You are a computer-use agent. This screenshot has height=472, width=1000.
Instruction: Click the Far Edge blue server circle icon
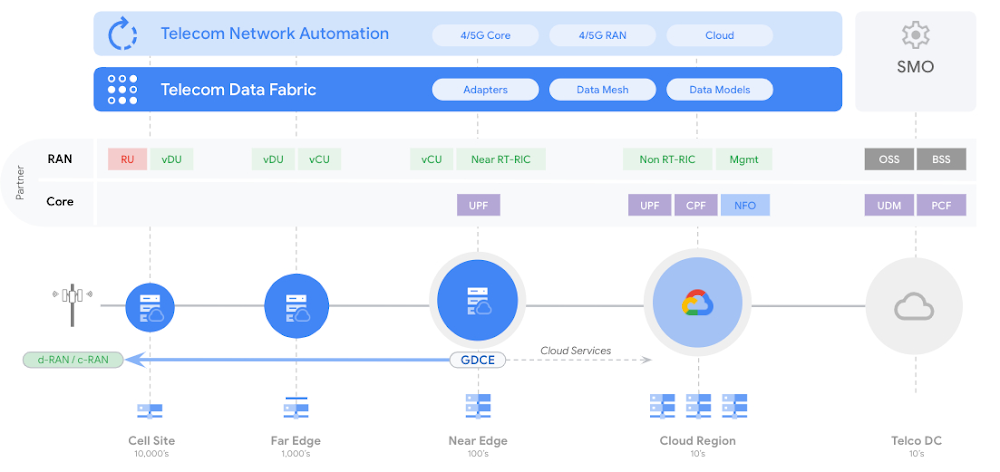tap(297, 306)
